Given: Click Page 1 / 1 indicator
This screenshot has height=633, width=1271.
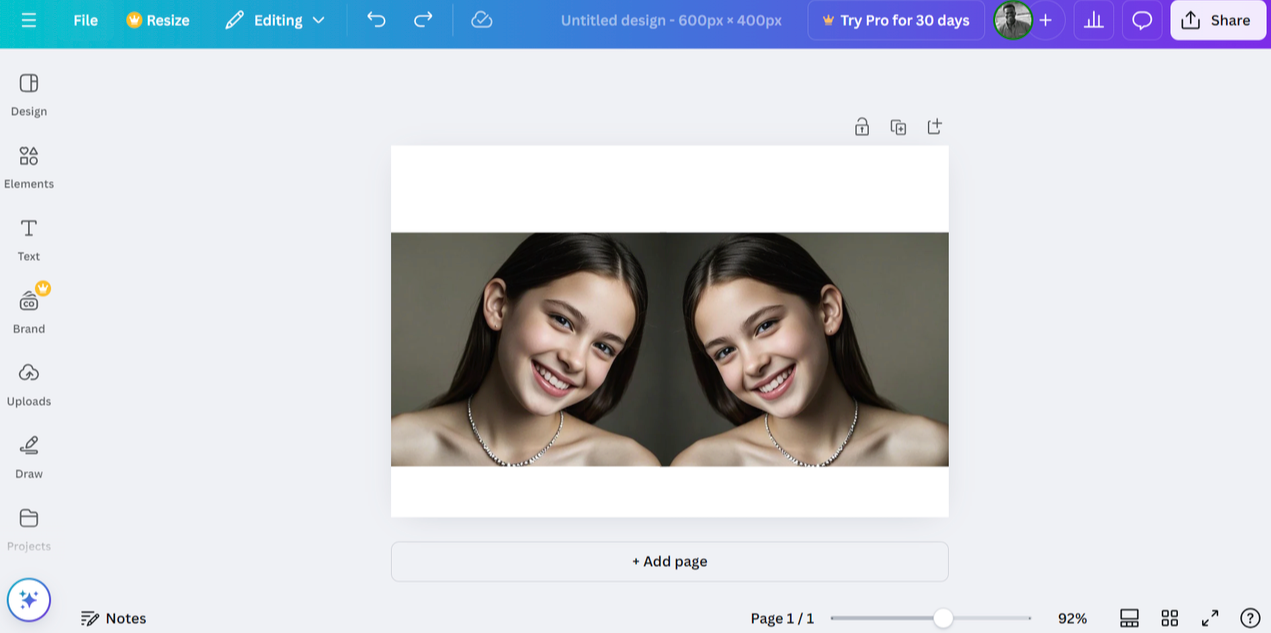Looking at the screenshot, I should [782, 618].
